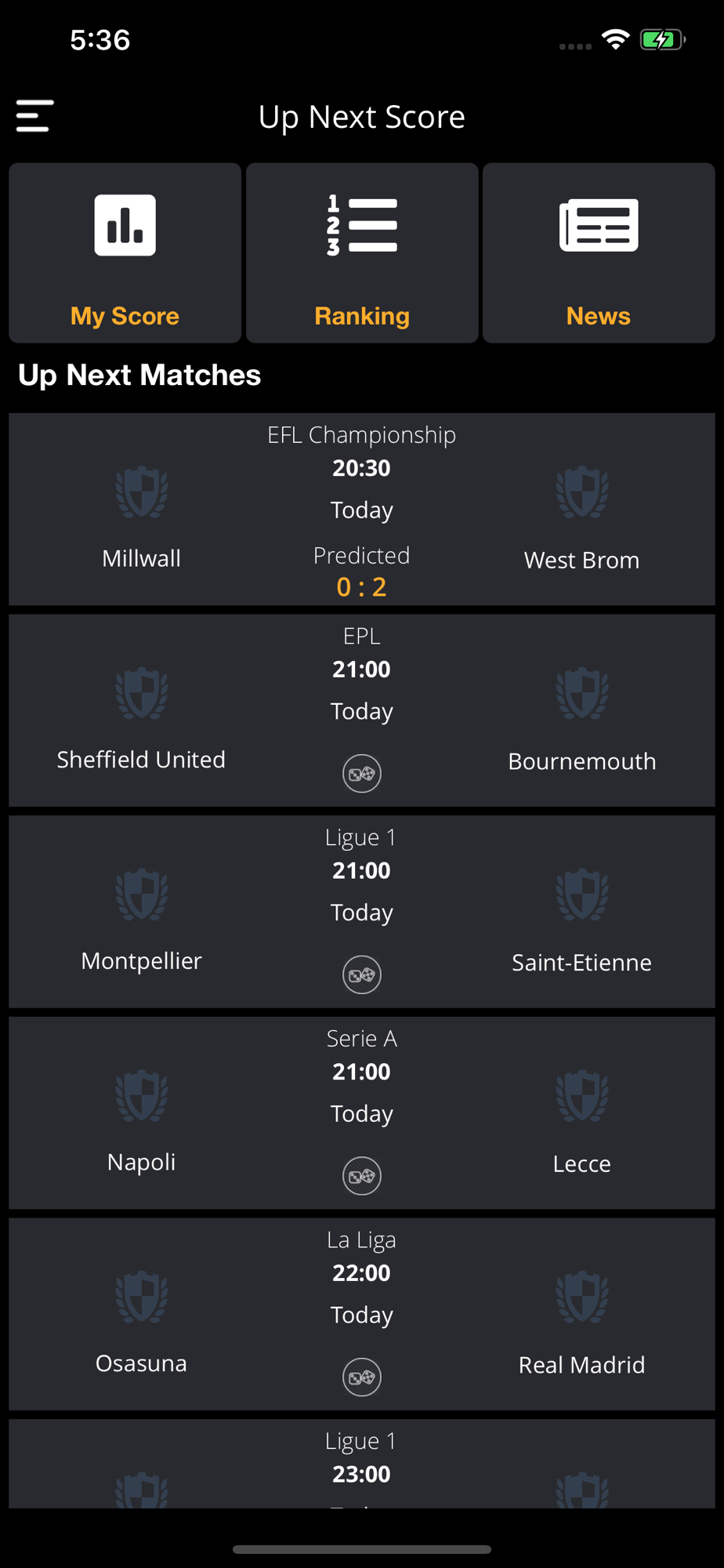
Task: Tap dice icon for Napoli vs Lecce
Action: (x=362, y=1176)
